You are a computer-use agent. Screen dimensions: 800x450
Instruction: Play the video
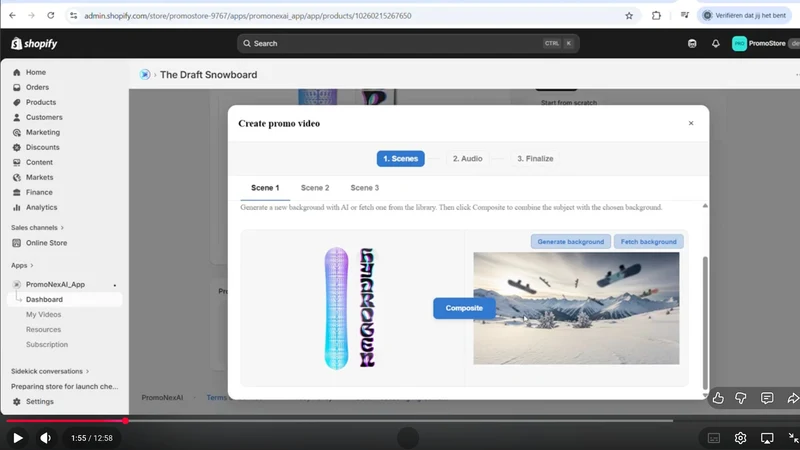click(x=17, y=438)
